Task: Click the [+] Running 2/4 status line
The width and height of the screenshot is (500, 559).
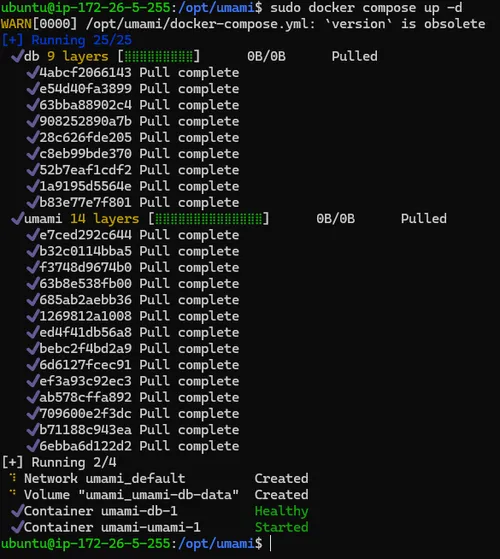Action: (59, 462)
